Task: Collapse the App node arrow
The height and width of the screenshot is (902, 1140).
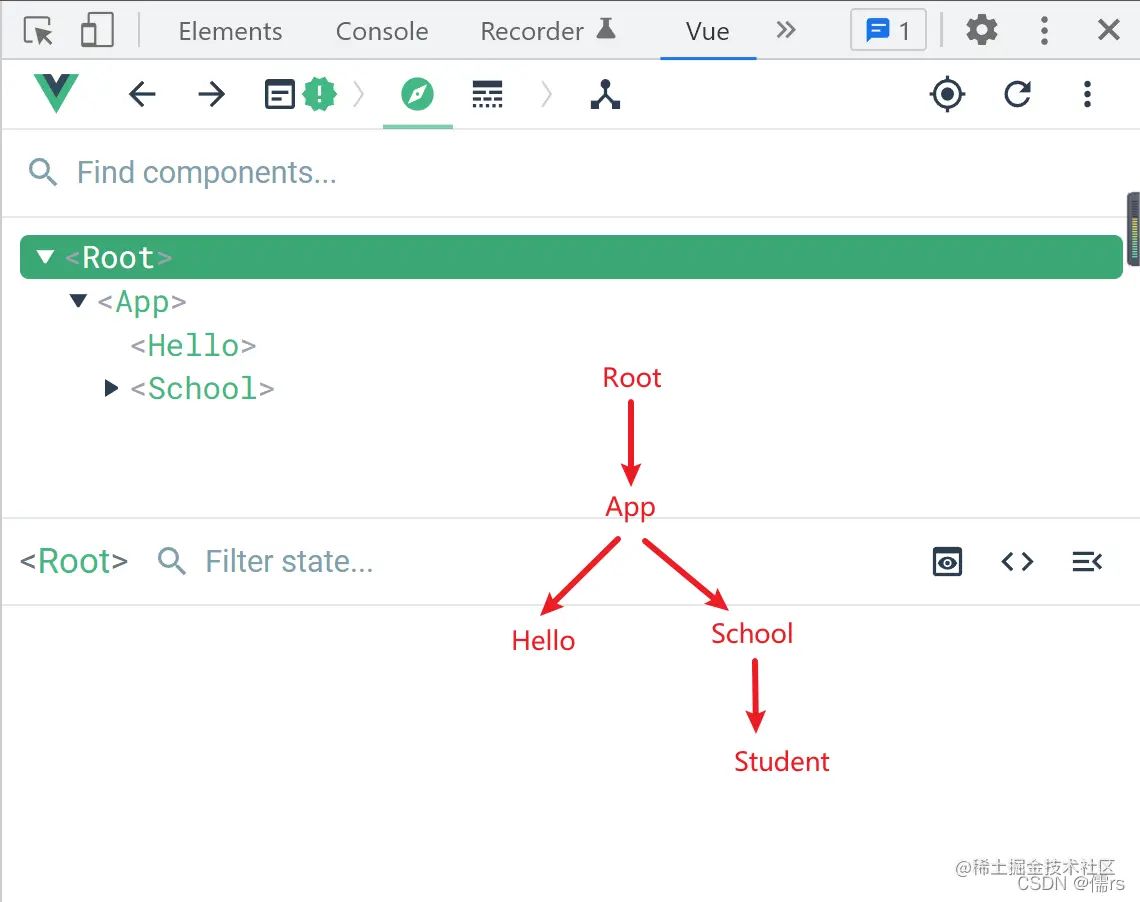Action: pos(79,300)
